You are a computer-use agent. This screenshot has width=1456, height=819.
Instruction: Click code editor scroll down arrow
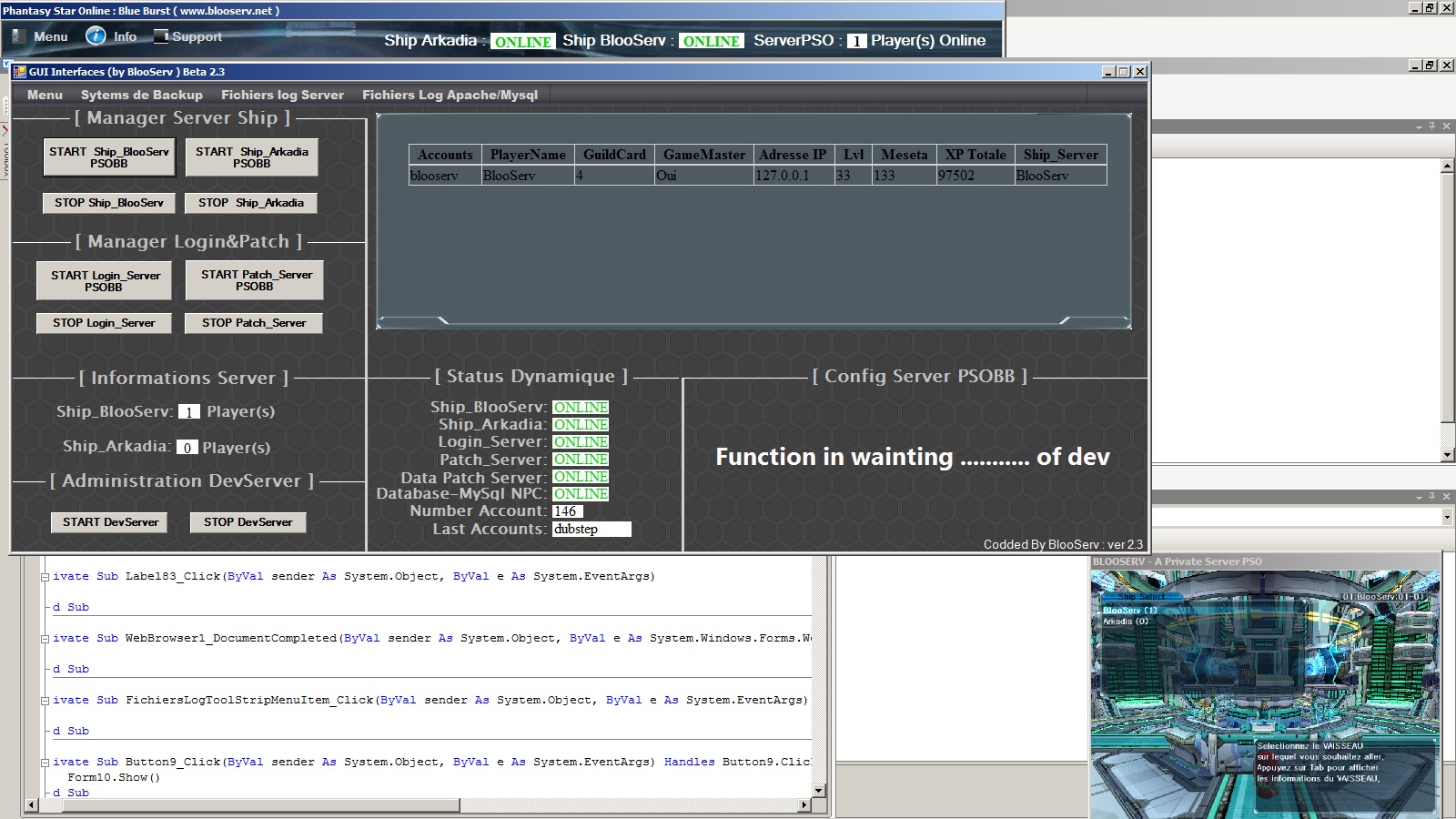click(818, 791)
